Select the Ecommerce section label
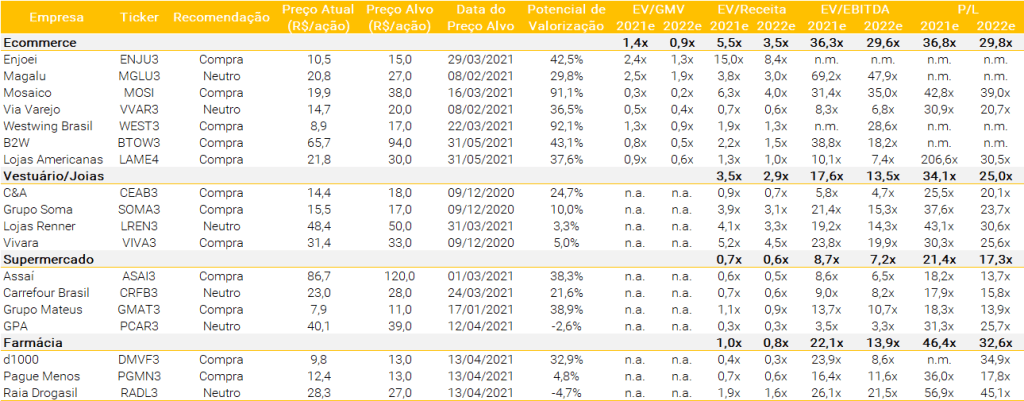Screen dimensions: 1024x401 pos(39,44)
